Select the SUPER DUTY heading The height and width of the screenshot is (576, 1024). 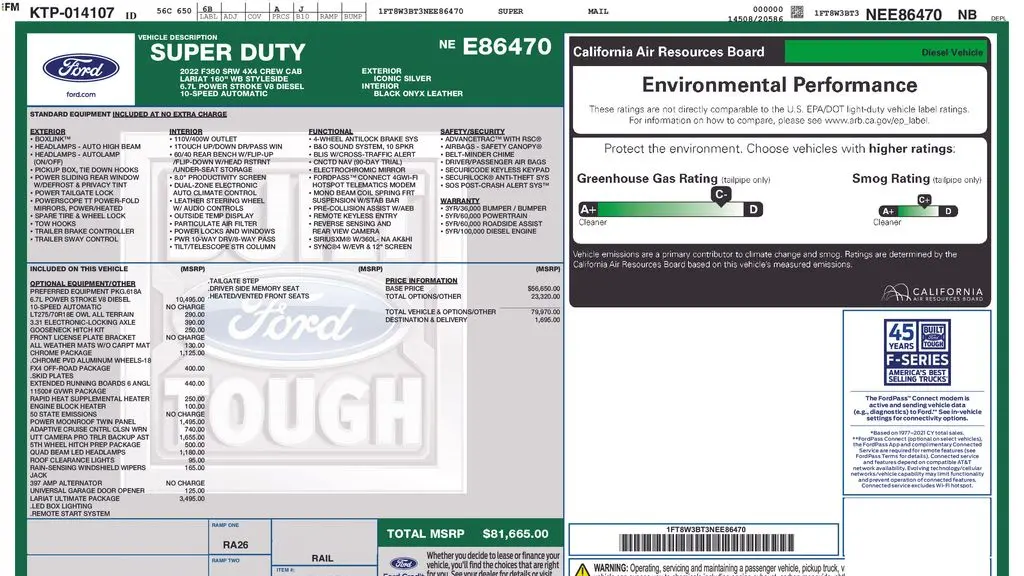pyautogui.click(x=227, y=52)
